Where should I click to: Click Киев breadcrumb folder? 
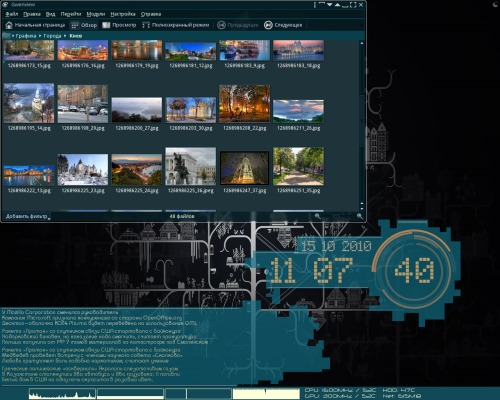pos(76,36)
